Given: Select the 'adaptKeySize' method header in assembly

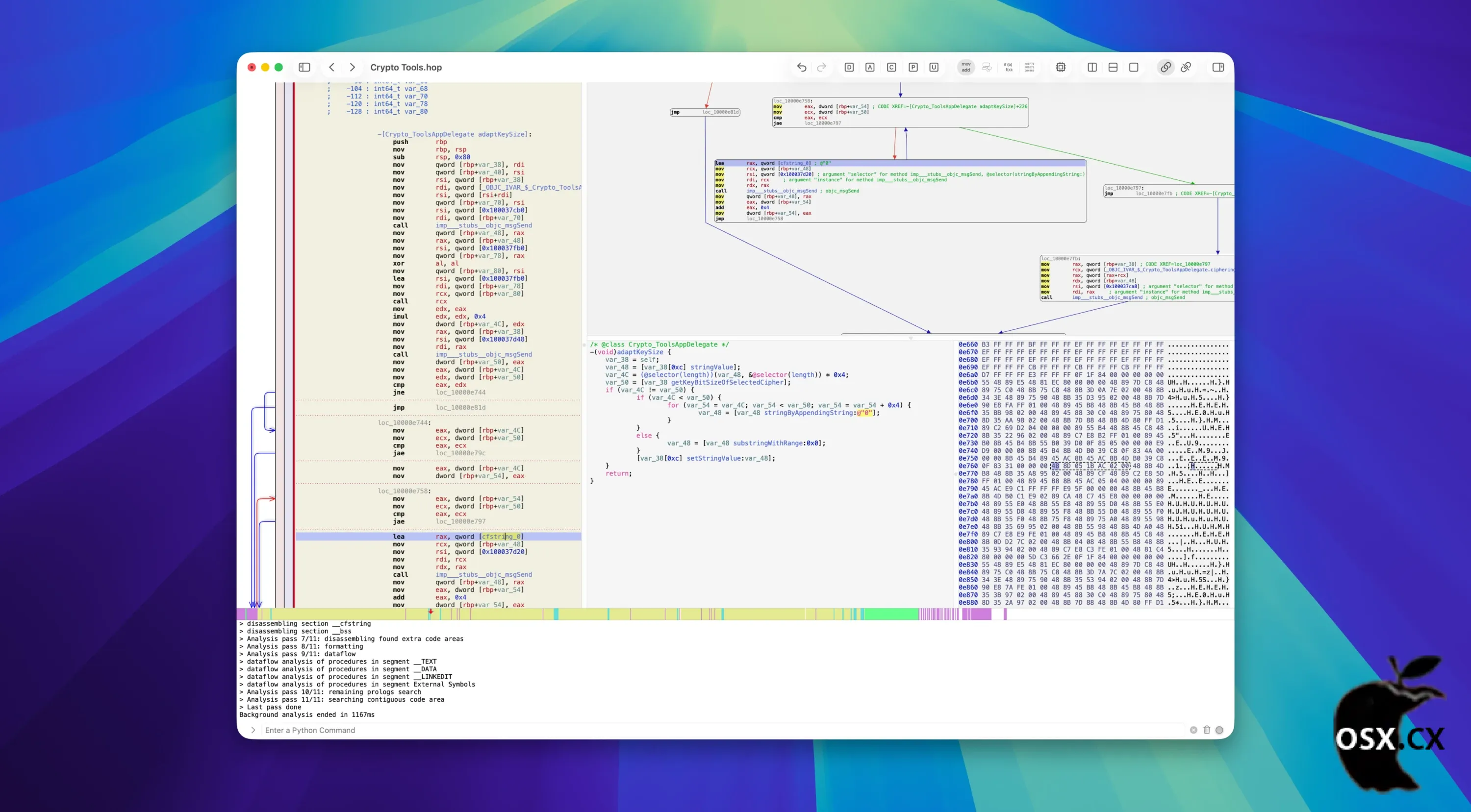Looking at the screenshot, I should click(x=454, y=134).
